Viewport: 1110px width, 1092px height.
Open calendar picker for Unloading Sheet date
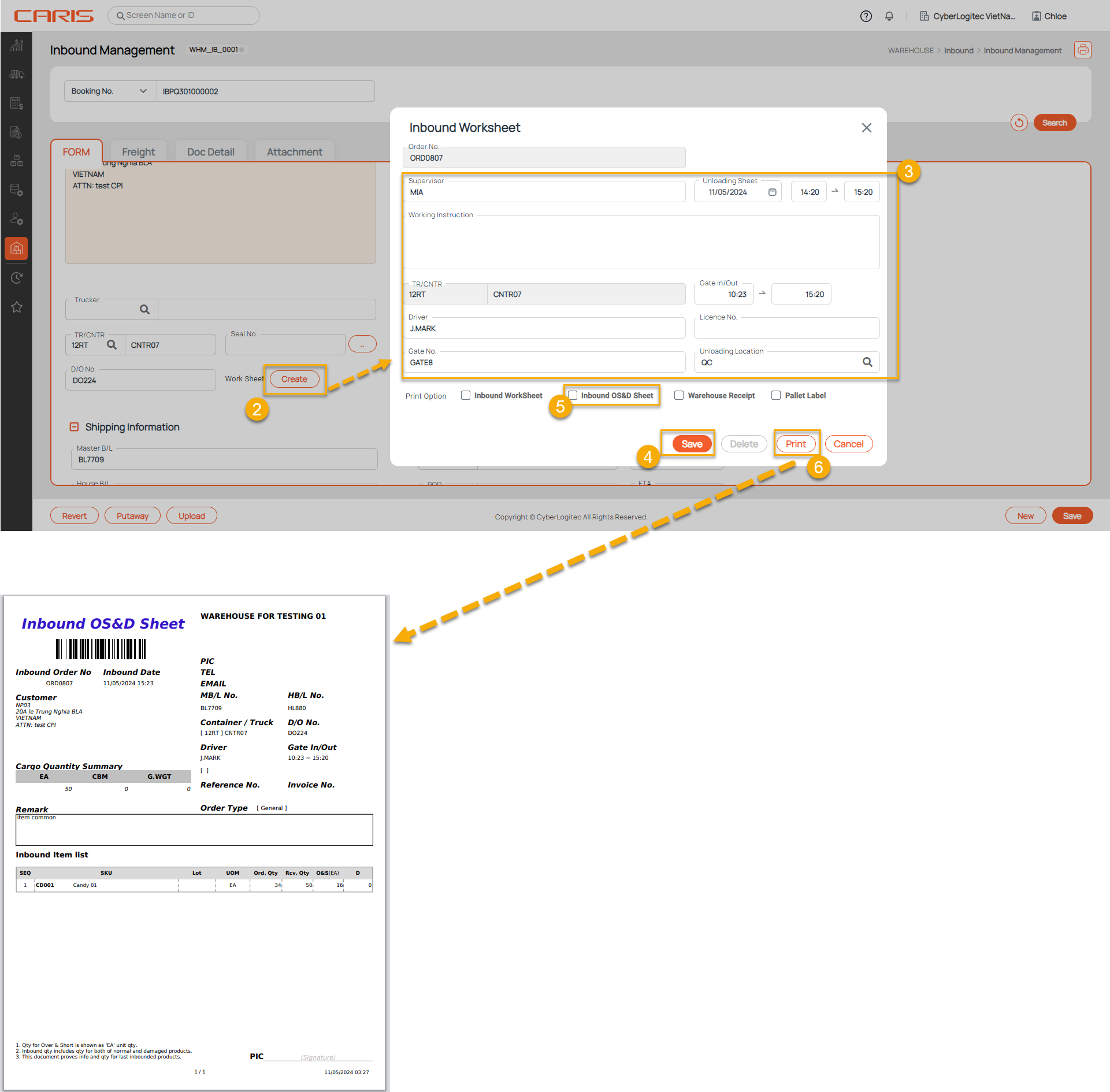772,192
